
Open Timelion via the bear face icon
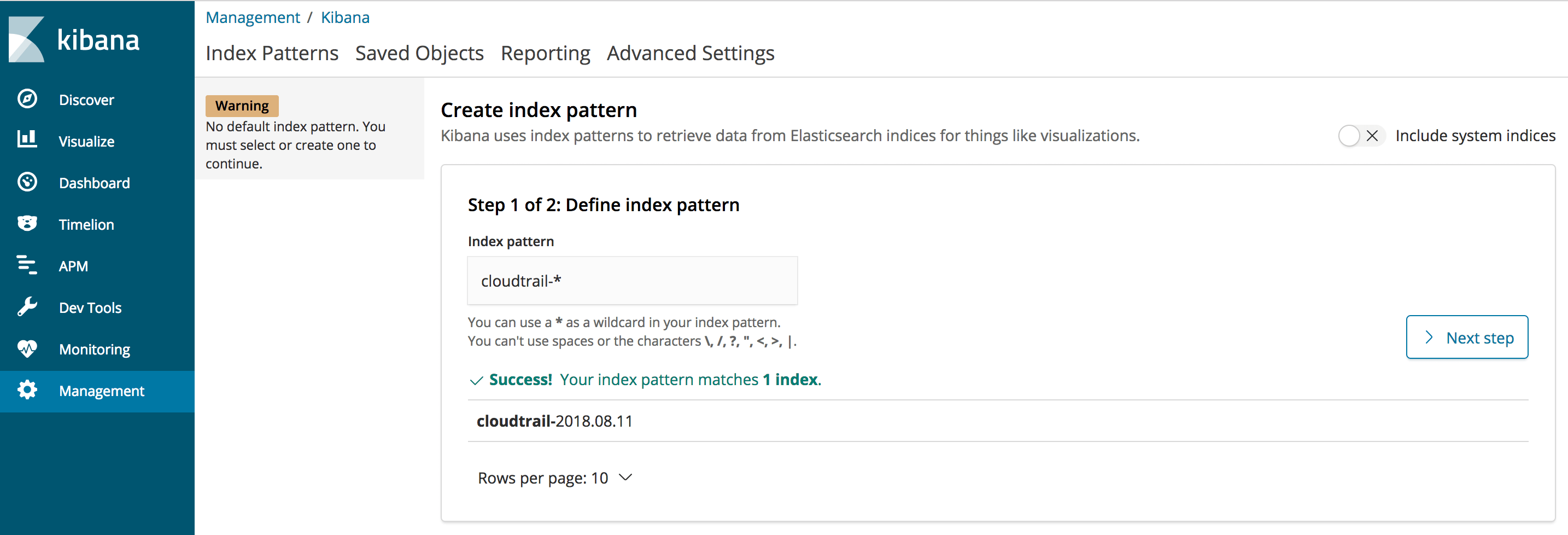27,224
